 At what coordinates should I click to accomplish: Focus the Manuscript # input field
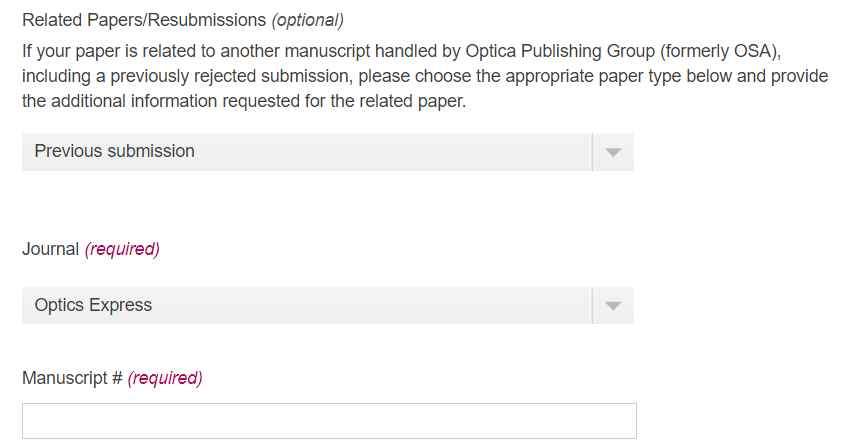point(329,421)
